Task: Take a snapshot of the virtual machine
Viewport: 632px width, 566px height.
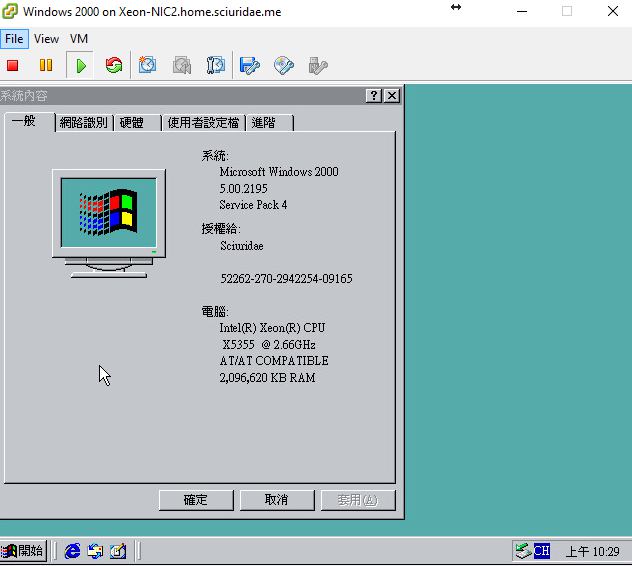Action: [x=147, y=65]
